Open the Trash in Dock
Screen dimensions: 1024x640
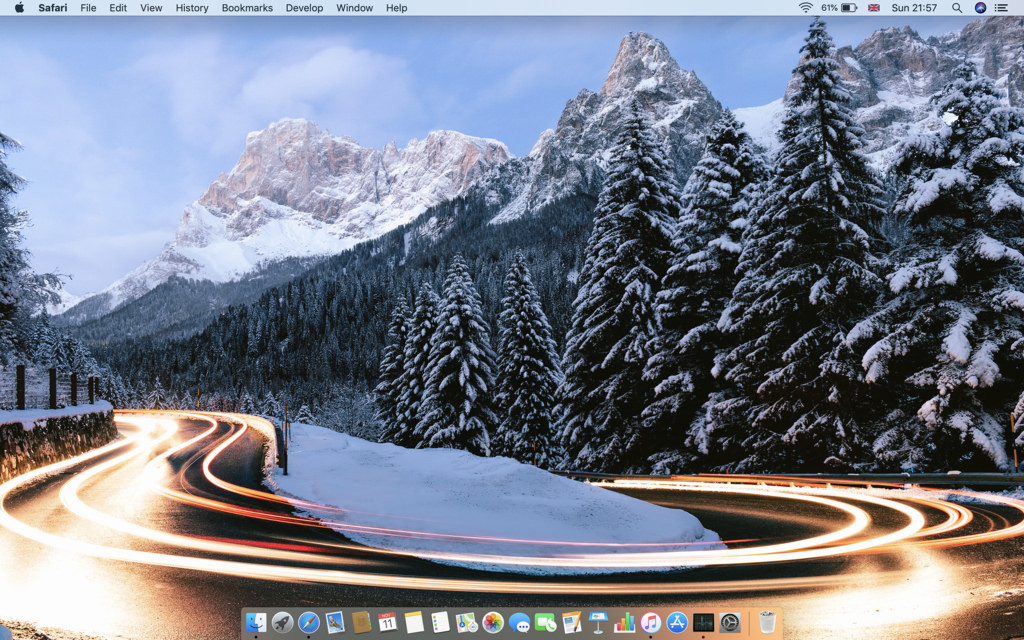(767, 622)
